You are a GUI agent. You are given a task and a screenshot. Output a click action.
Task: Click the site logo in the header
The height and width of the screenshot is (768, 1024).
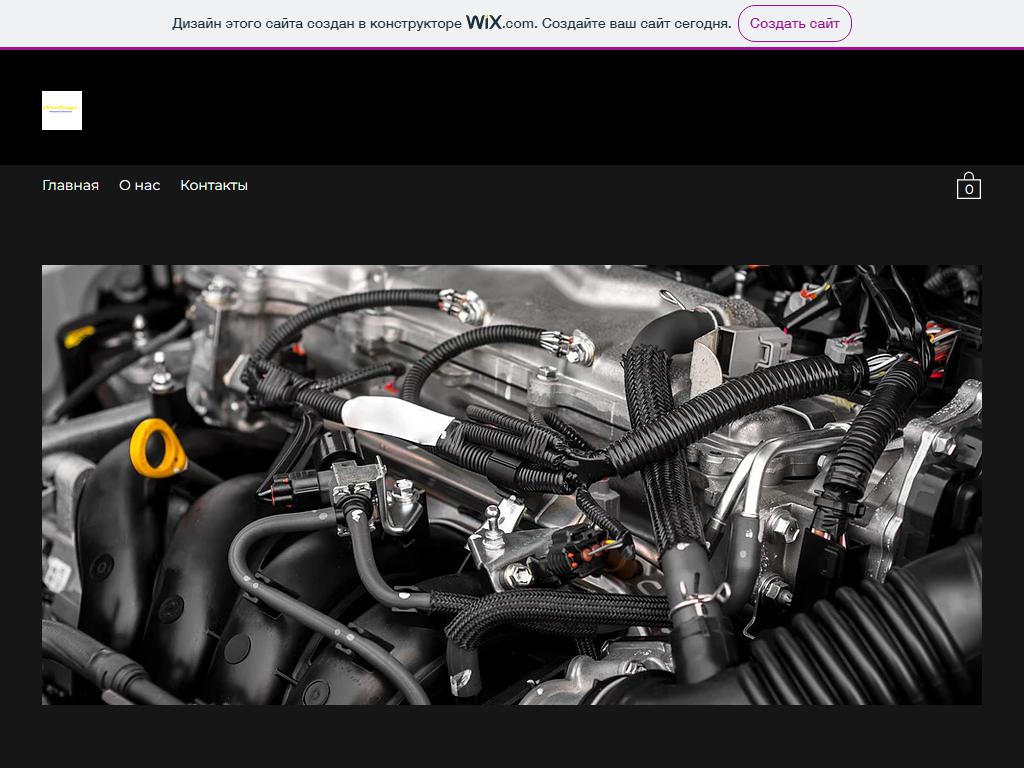[62, 111]
